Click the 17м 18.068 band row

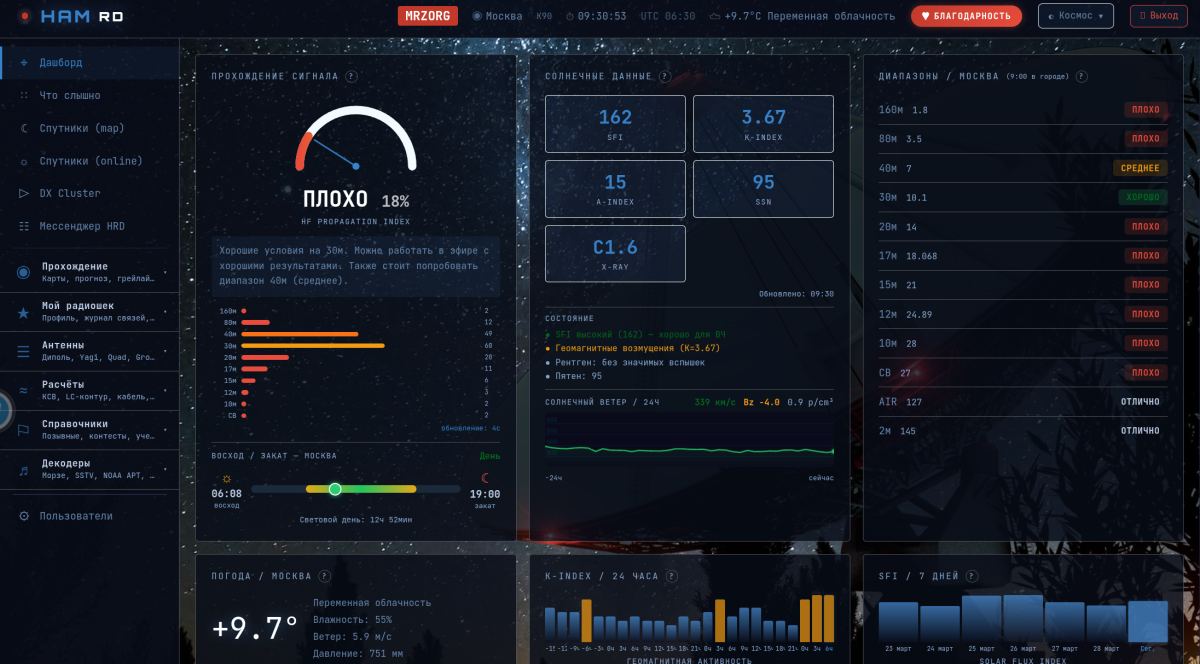point(1022,256)
